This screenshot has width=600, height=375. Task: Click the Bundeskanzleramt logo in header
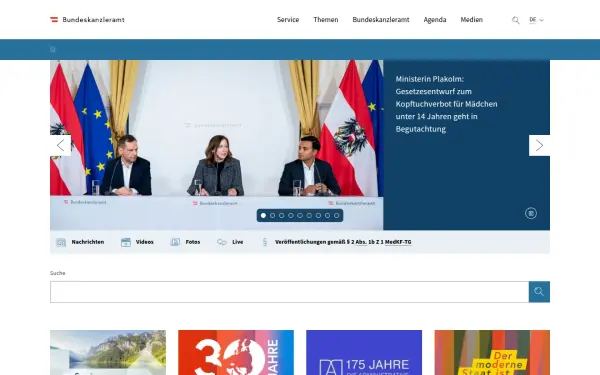point(87,20)
